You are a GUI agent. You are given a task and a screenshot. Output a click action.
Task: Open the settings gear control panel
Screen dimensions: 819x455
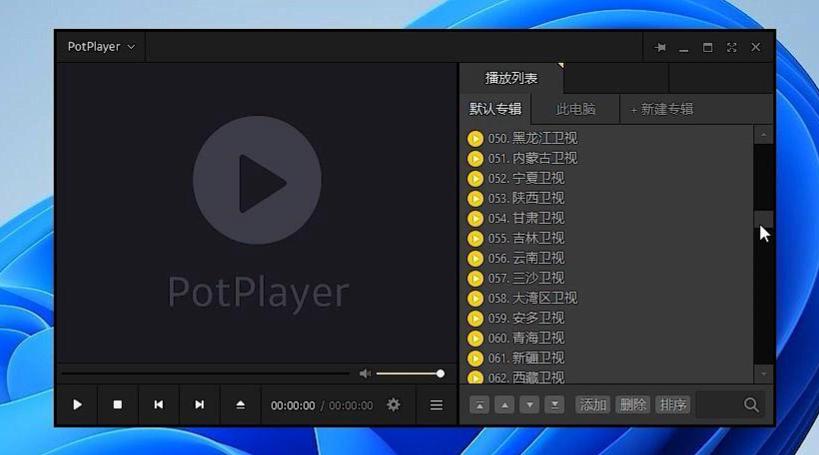point(393,405)
